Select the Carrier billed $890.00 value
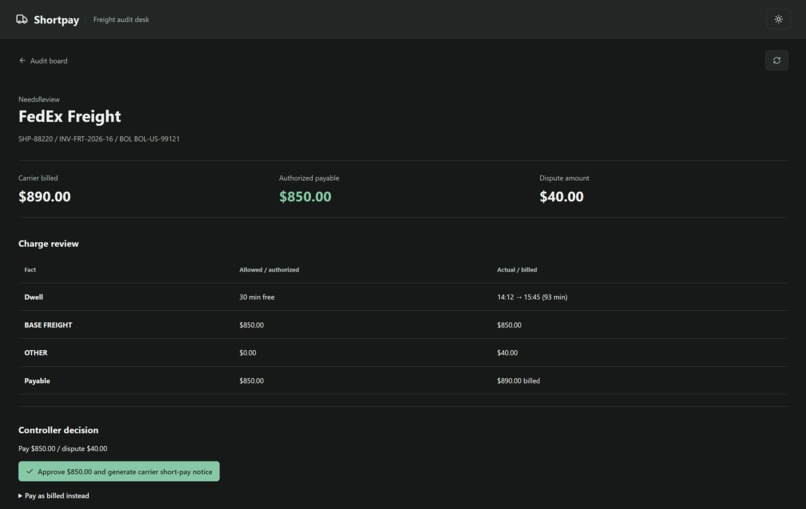This screenshot has height=509, width=806. 45,196
